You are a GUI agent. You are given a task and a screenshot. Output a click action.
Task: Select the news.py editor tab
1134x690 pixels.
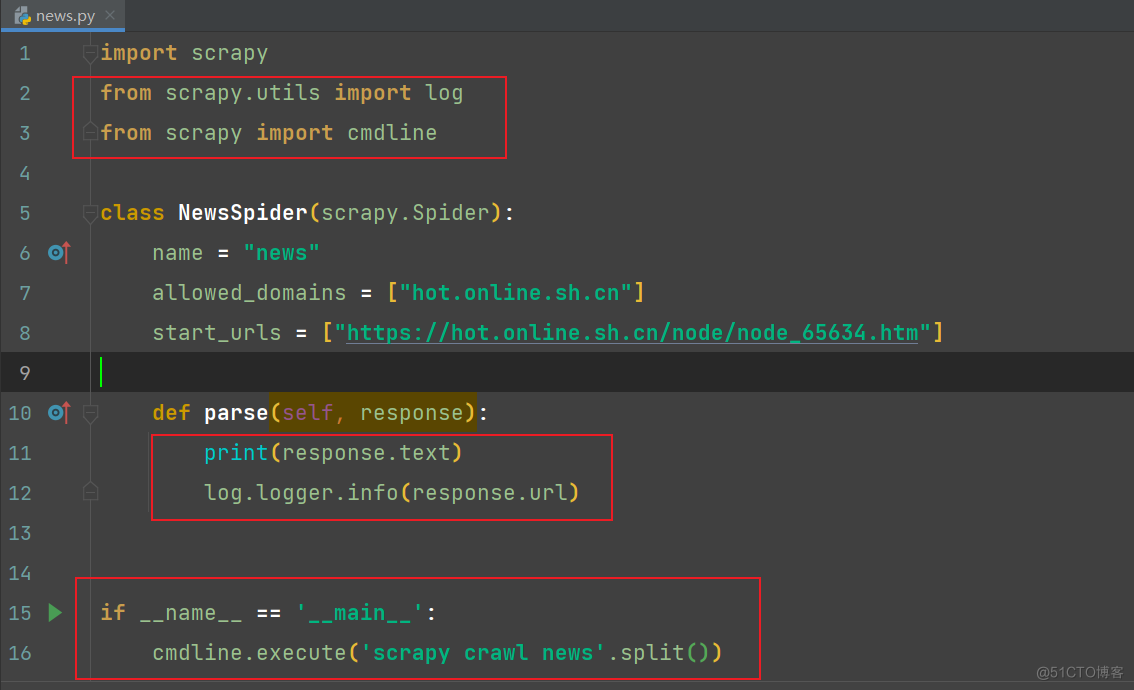click(x=62, y=15)
